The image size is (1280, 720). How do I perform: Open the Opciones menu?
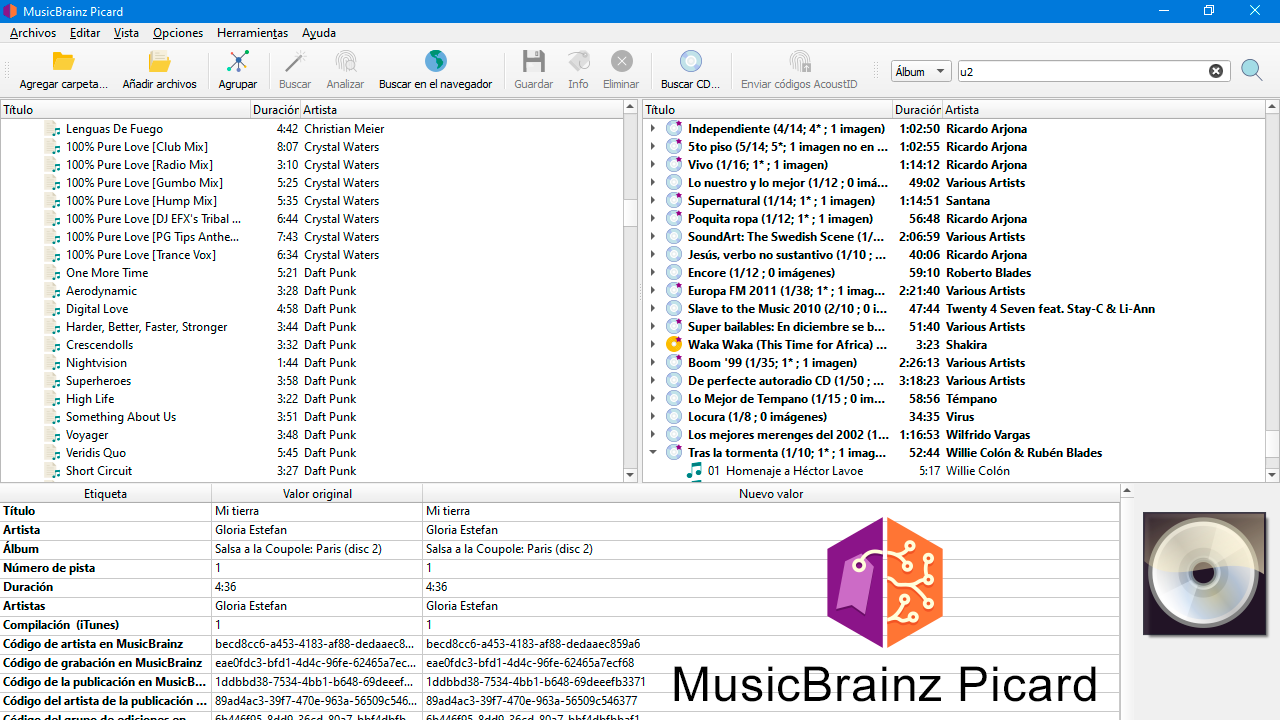coord(178,33)
